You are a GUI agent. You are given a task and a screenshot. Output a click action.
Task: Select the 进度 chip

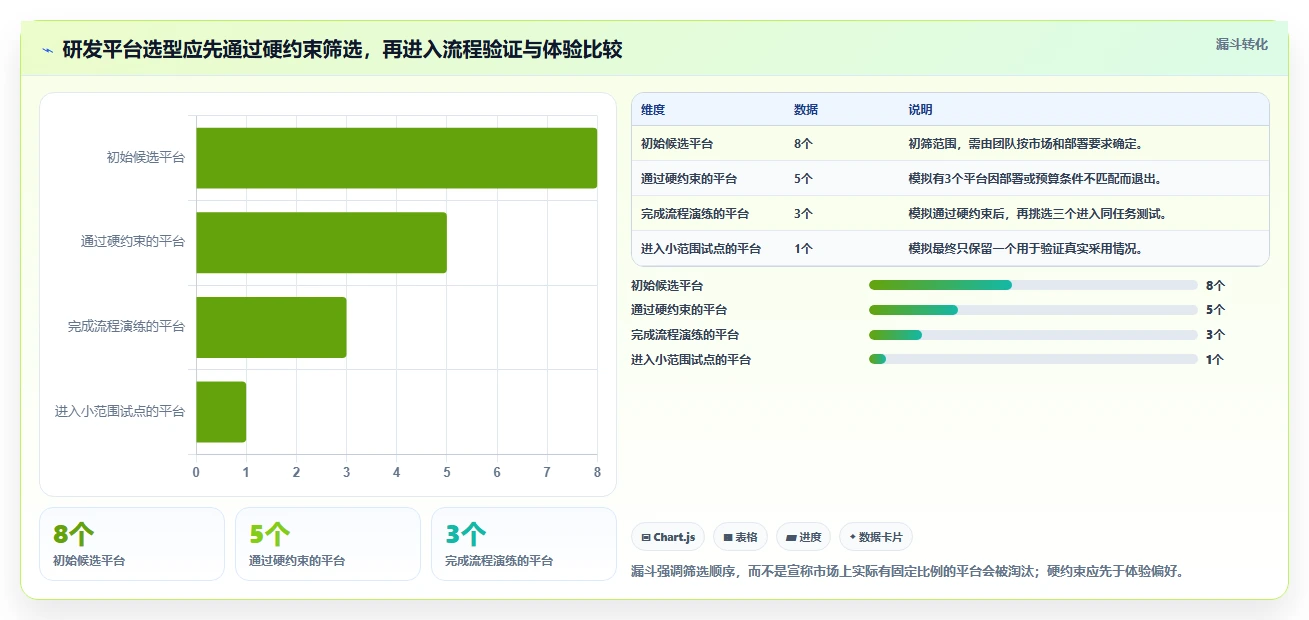[803, 537]
